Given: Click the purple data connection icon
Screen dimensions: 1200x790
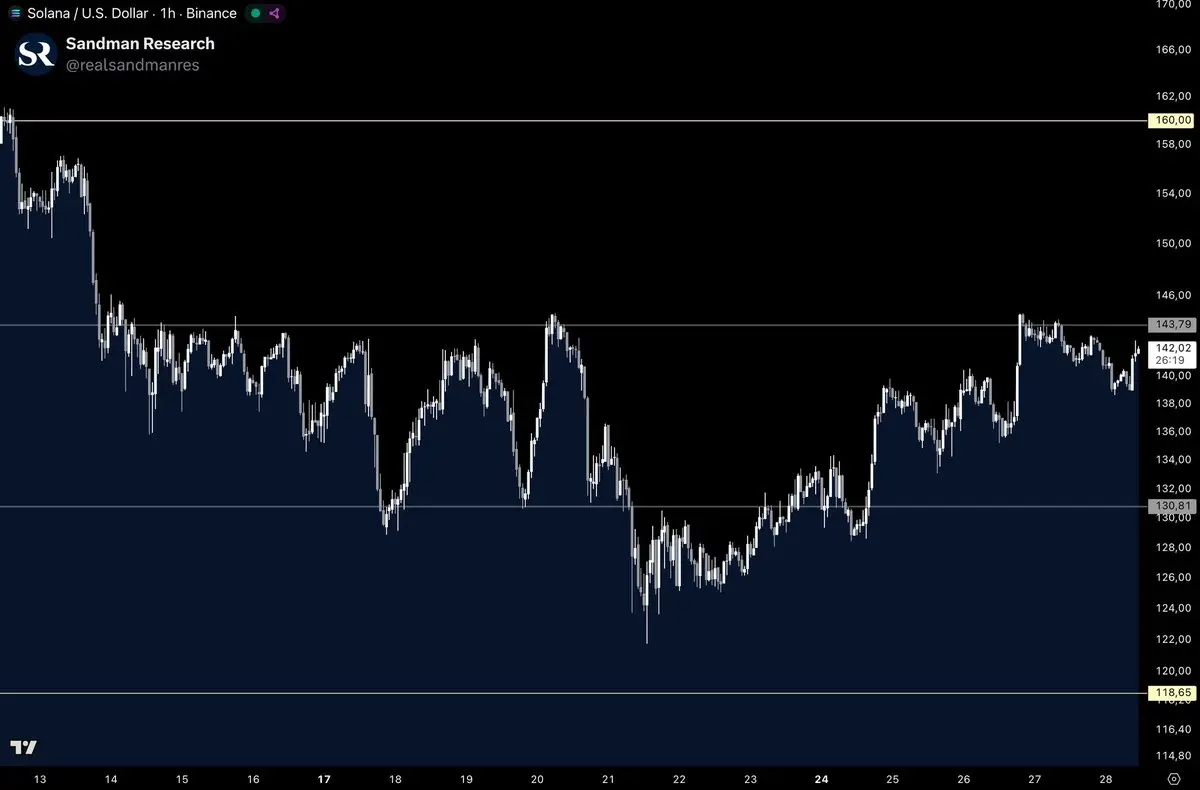Looking at the screenshot, I should point(275,13).
